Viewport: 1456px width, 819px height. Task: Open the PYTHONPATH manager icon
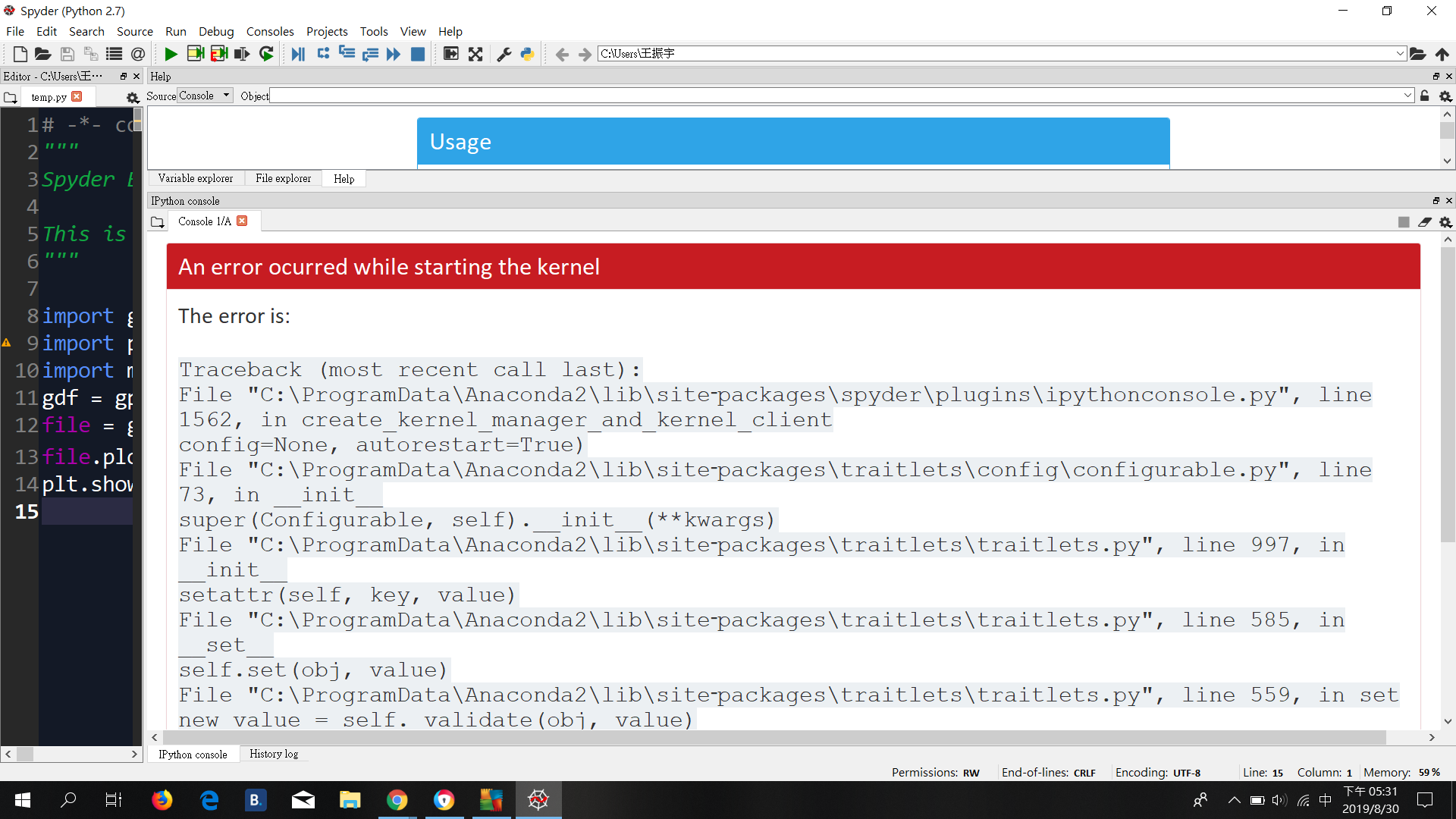(x=527, y=54)
